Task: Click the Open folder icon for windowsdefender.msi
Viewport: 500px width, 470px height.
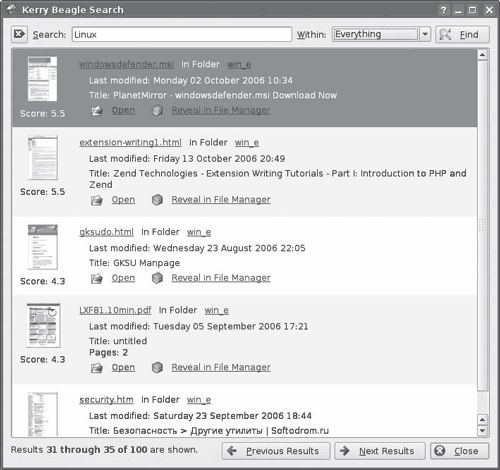Action: [97, 110]
